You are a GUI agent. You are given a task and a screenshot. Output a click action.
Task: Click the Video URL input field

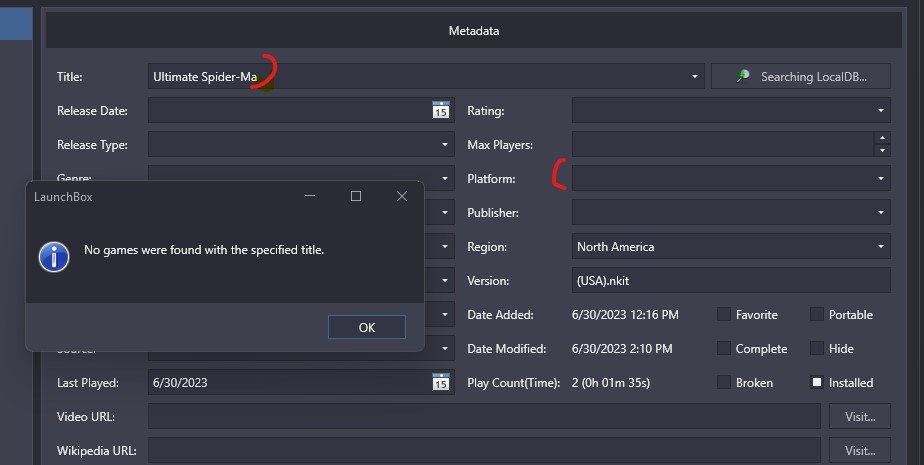[x=484, y=416]
